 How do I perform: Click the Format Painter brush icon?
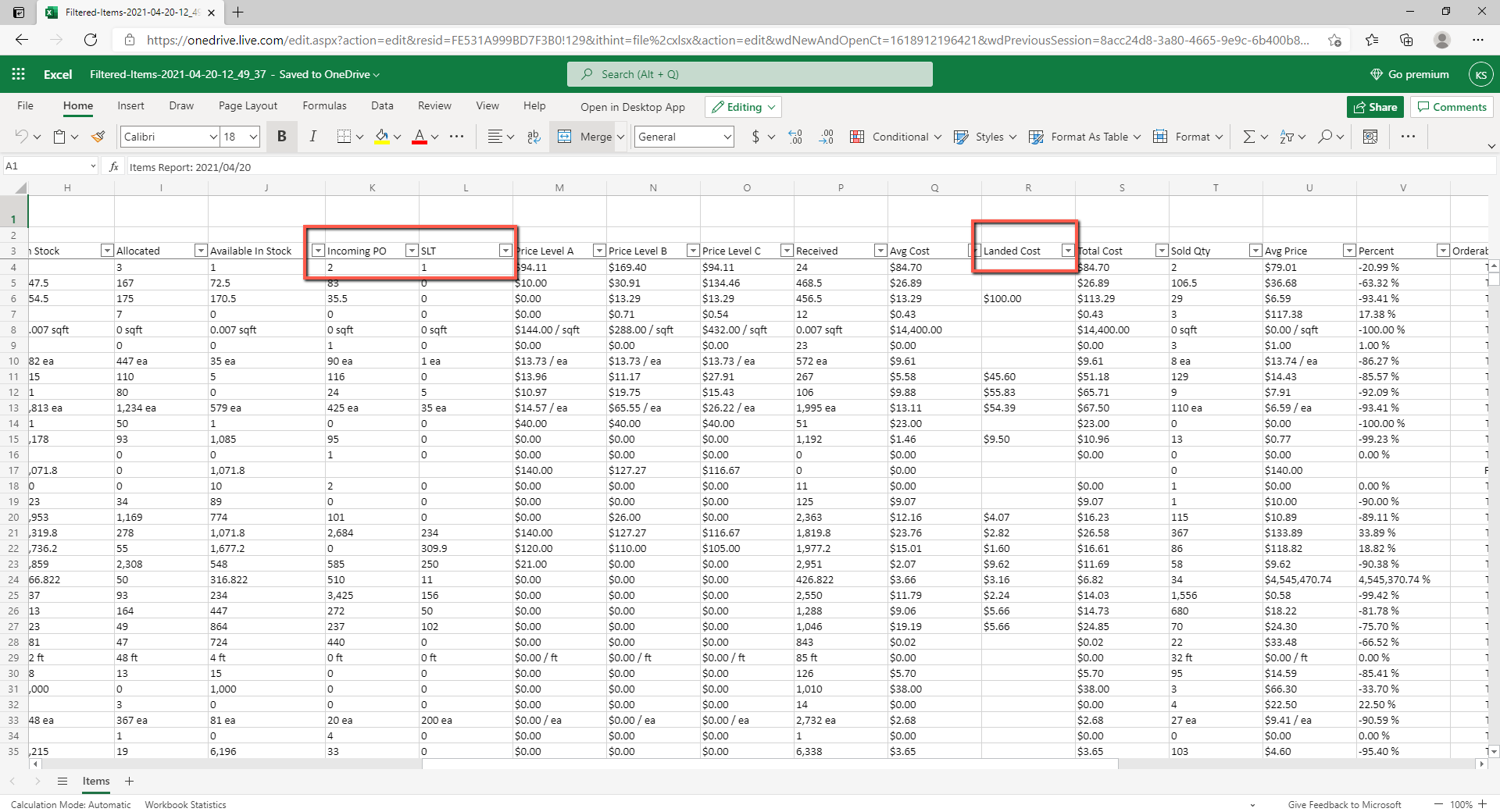click(x=98, y=137)
